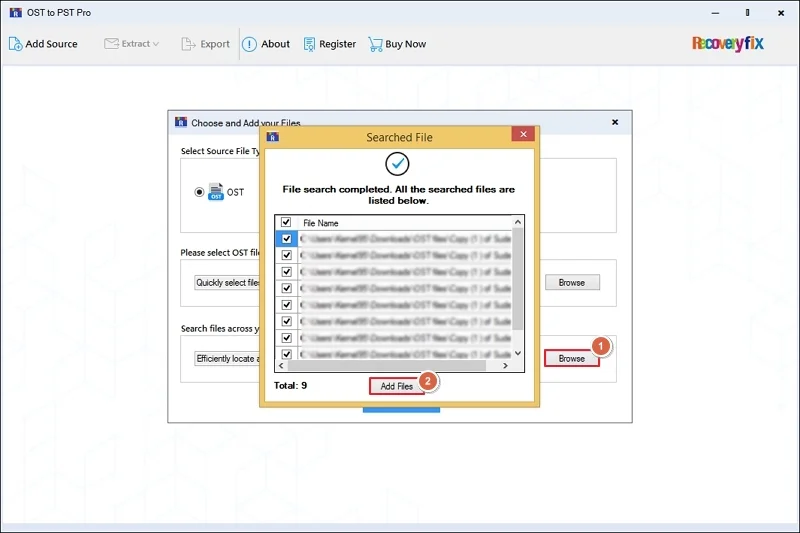Click the Searched File dialog app icon

[272, 137]
